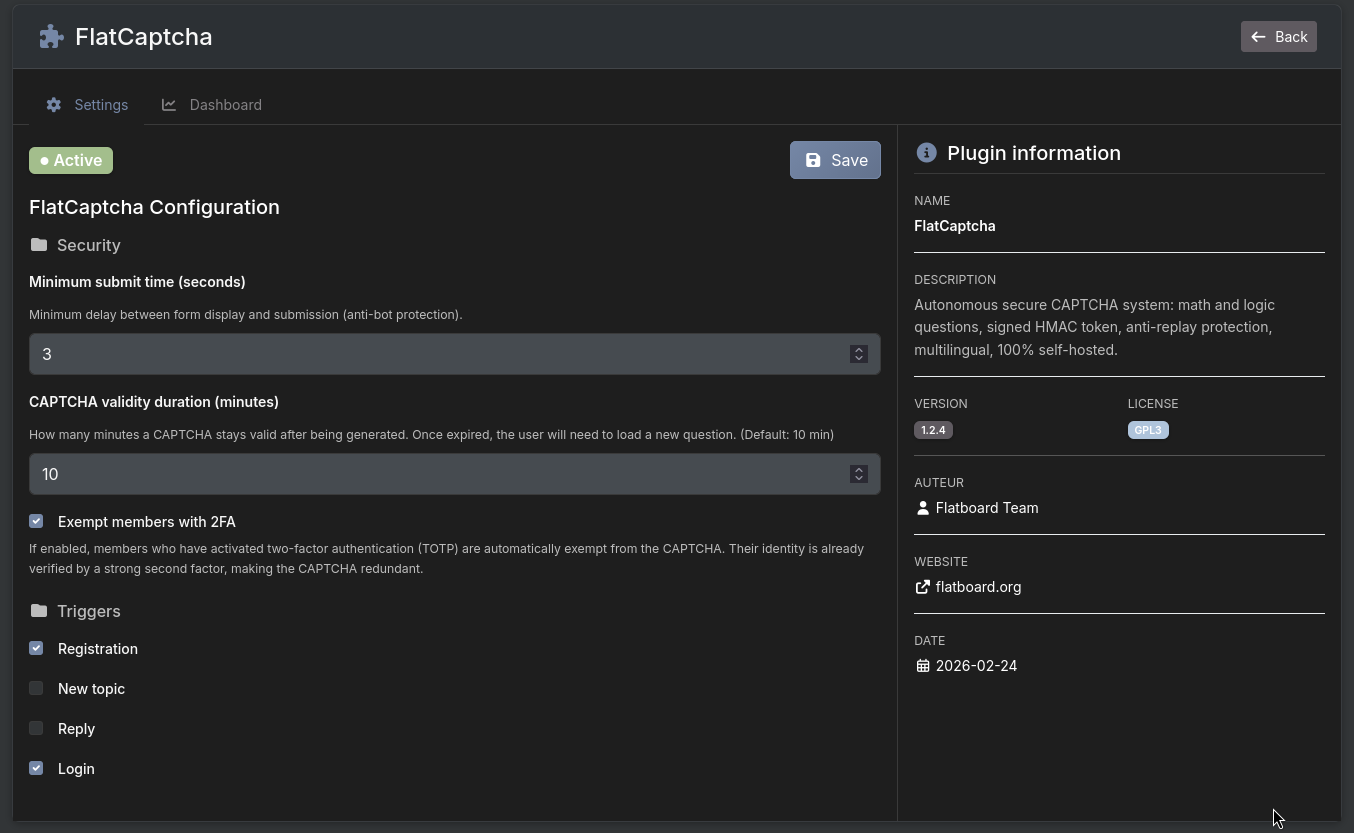1354x833 pixels.
Task: Click the Security folder icon
Action: pyautogui.click(x=39, y=245)
